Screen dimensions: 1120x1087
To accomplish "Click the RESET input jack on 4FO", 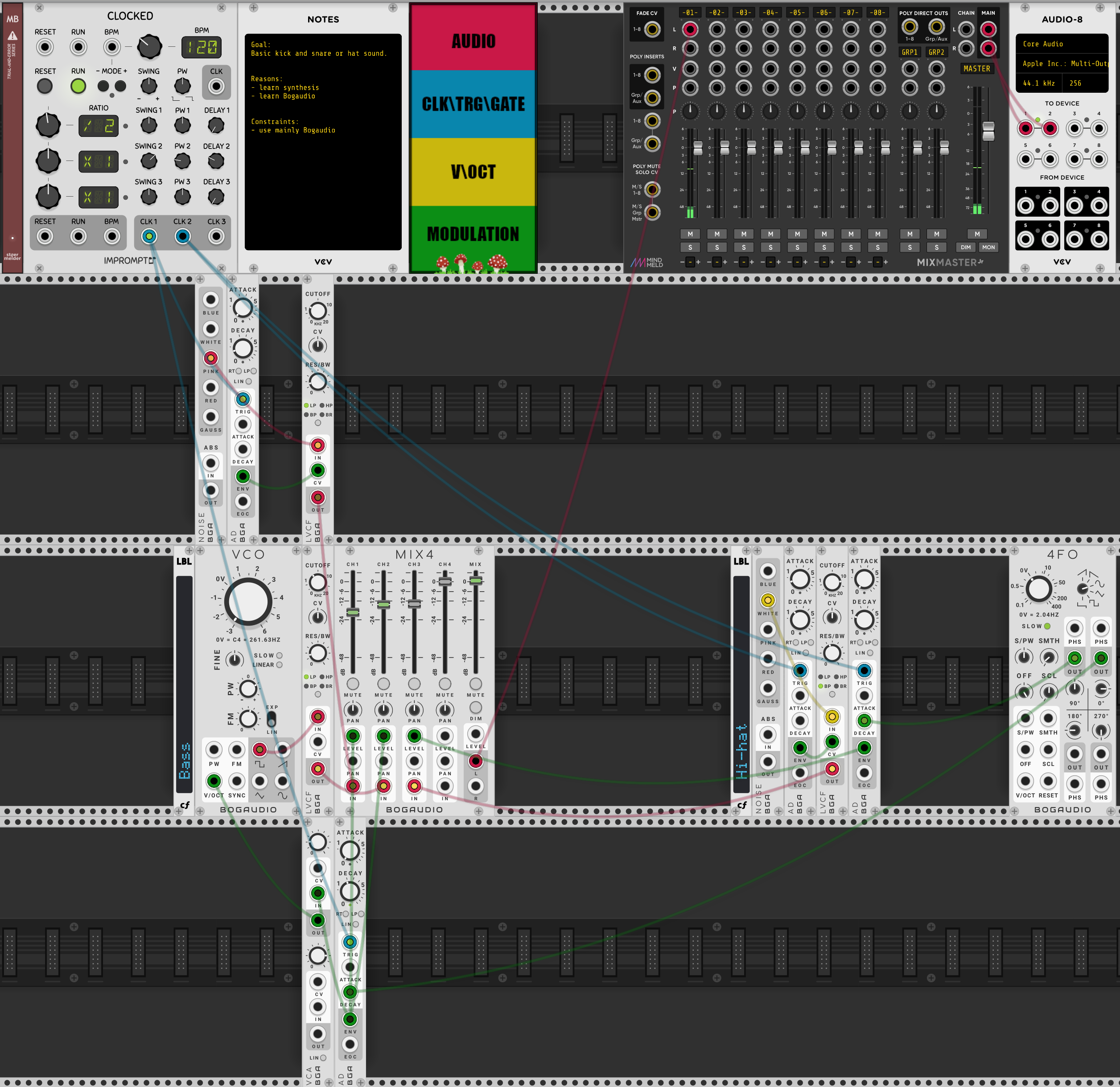I will point(1048,781).
